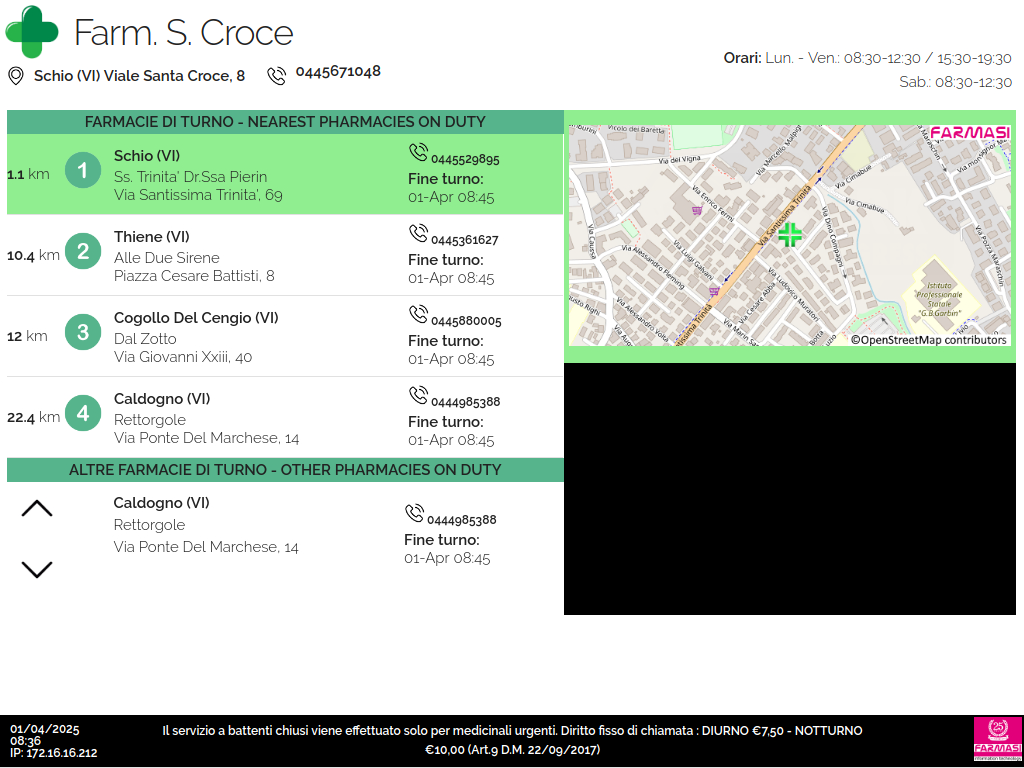This screenshot has width=1024, height=768.
Task: Click the Dal Zotto pharmacy name
Action: point(145,339)
